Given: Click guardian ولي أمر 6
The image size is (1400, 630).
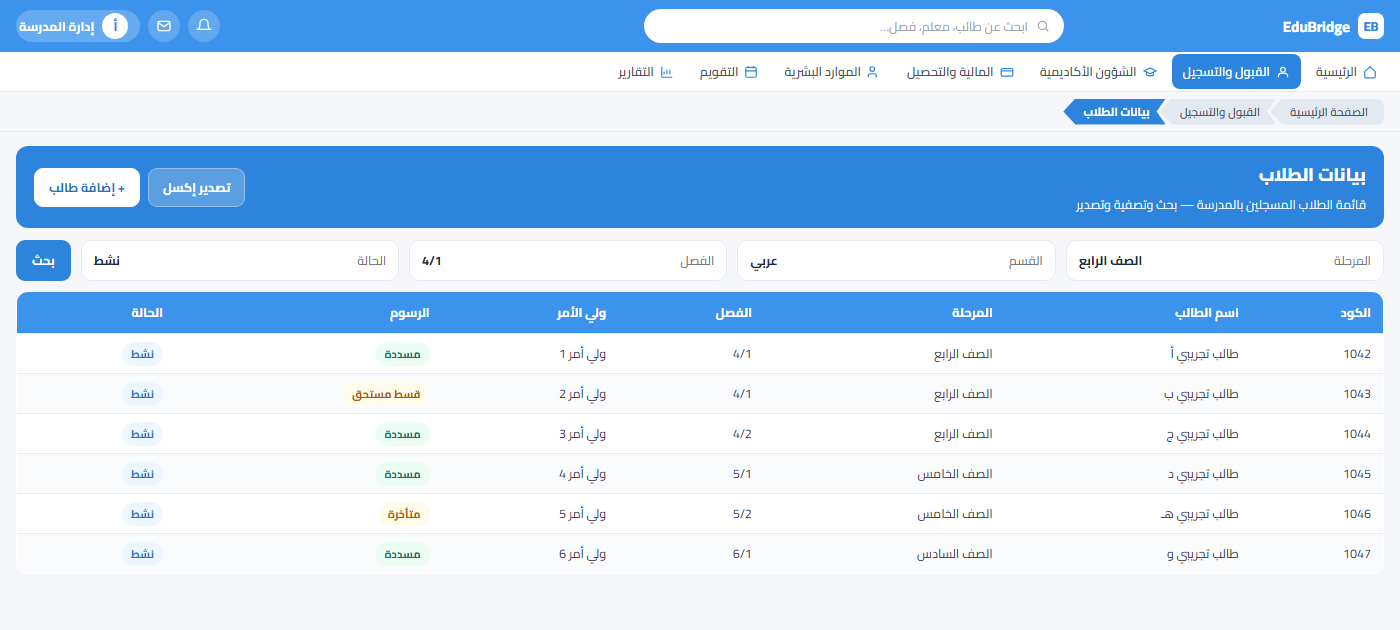Looking at the screenshot, I should [x=583, y=554].
